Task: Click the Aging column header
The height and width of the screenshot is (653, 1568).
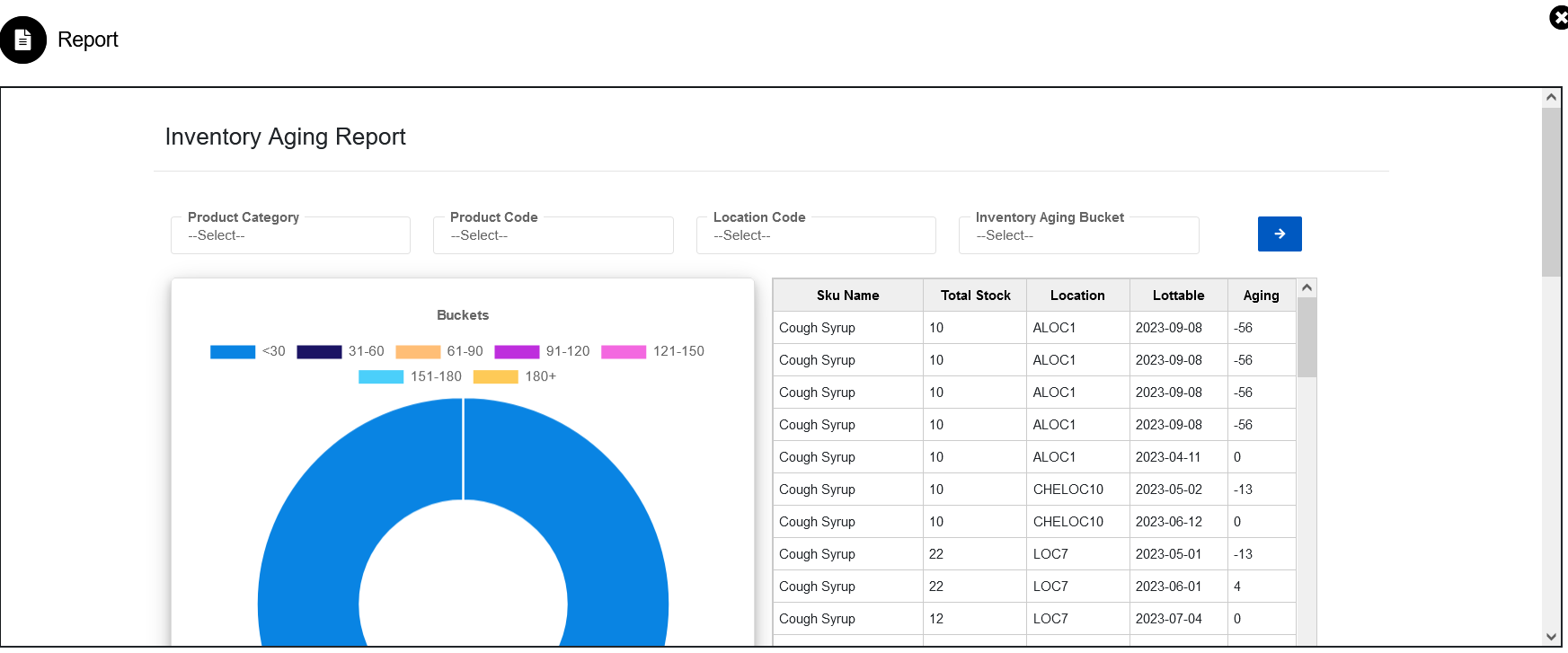Action: [x=1261, y=296]
